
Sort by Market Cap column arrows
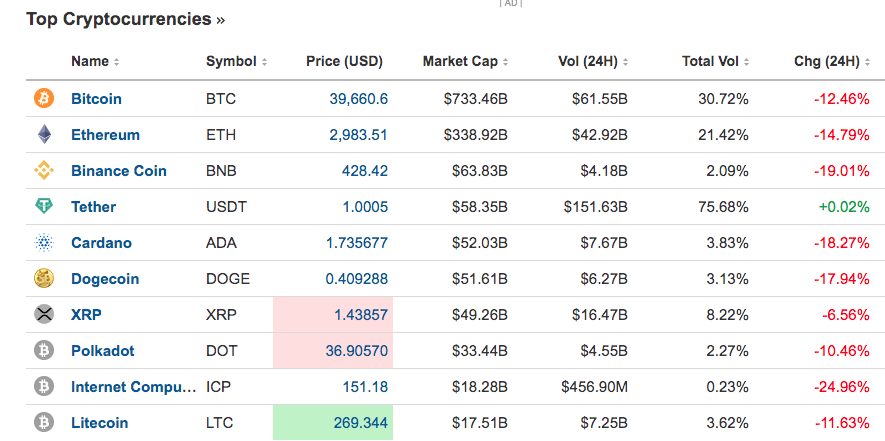coord(505,62)
